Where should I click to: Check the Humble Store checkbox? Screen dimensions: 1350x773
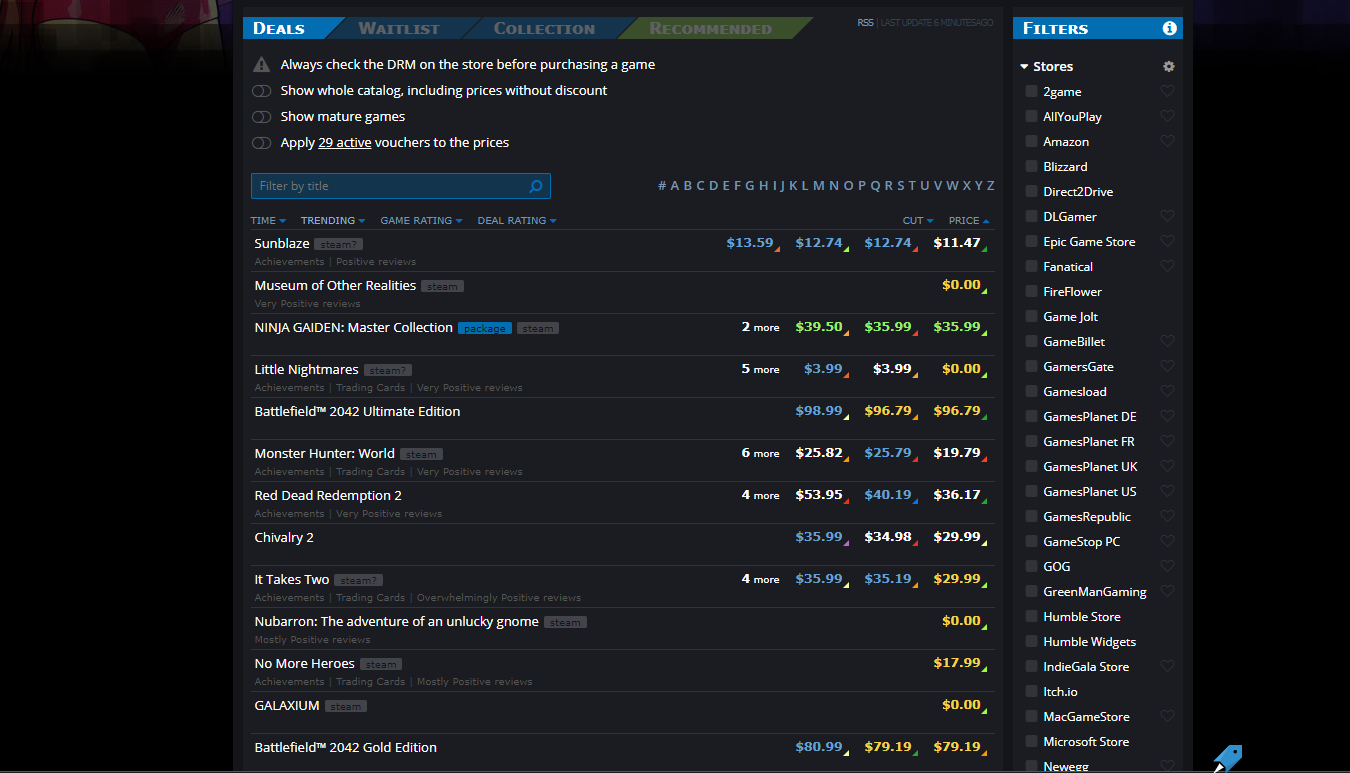[1031, 616]
